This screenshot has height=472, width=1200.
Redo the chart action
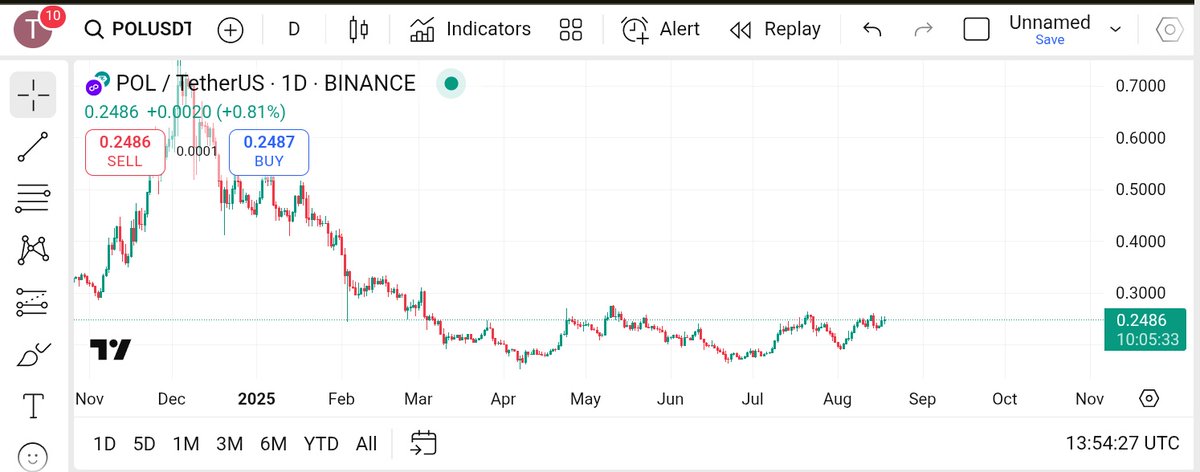coord(924,30)
